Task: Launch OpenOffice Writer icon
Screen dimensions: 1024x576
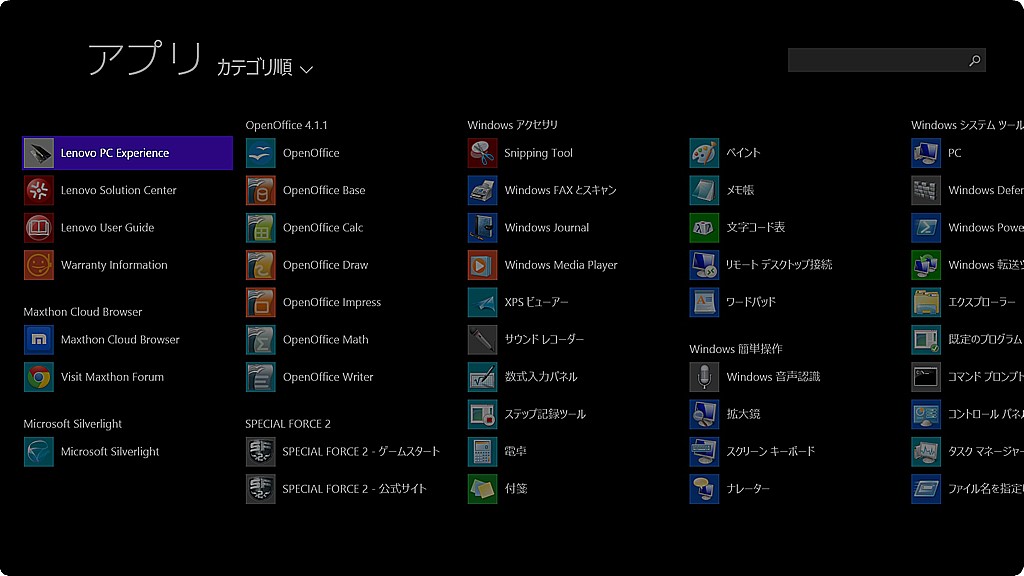Action: click(260, 377)
